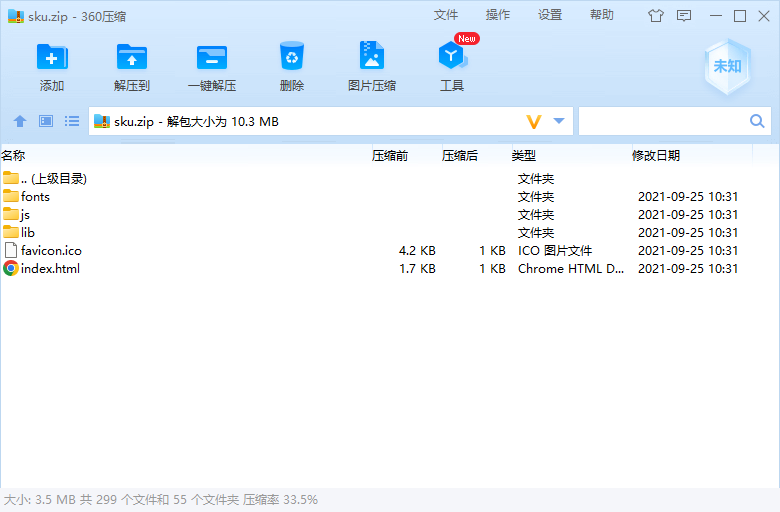This screenshot has height=512, width=780.
Task: Click the skin shirt icon in title bar
Action: (x=656, y=15)
